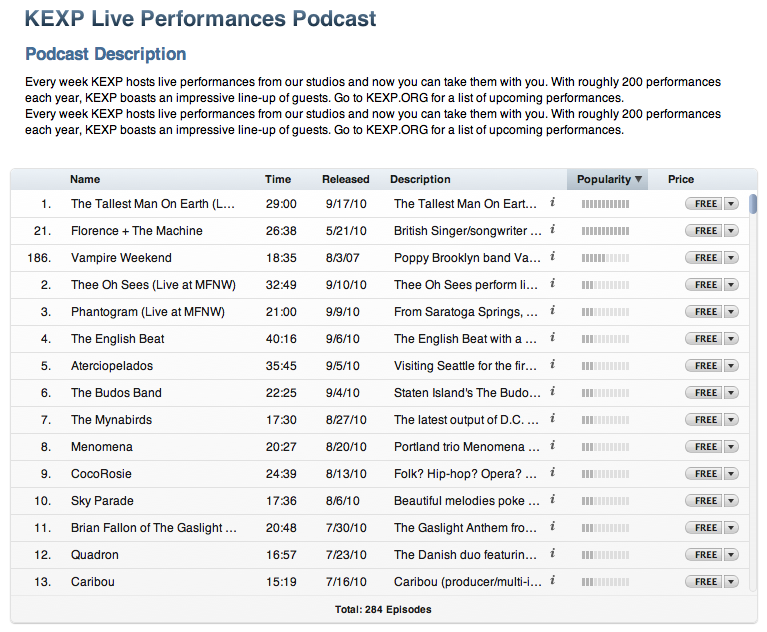The height and width of the screenshot is (632, 767).
Task: Click the Podcast Description heading
Action: point(106,54)
